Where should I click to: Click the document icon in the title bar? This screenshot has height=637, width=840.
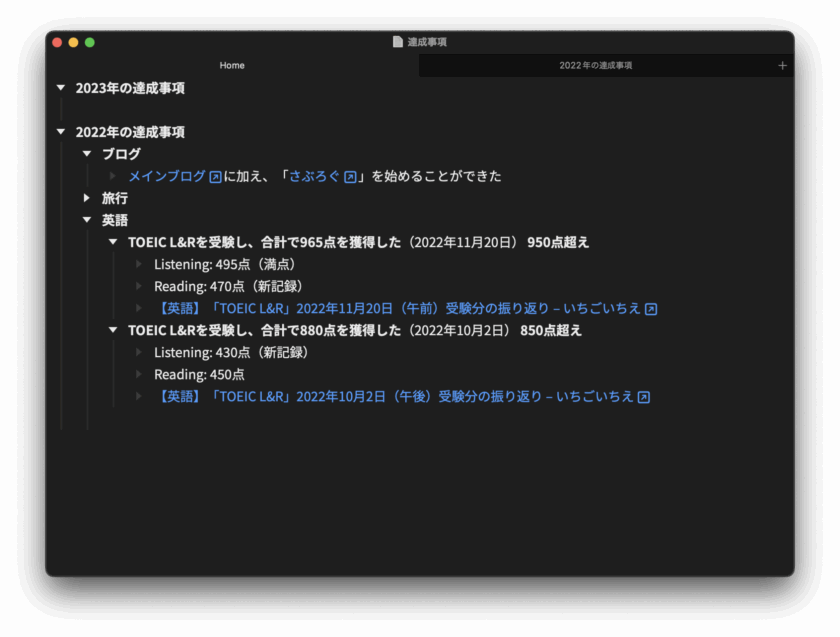[398, 42]
